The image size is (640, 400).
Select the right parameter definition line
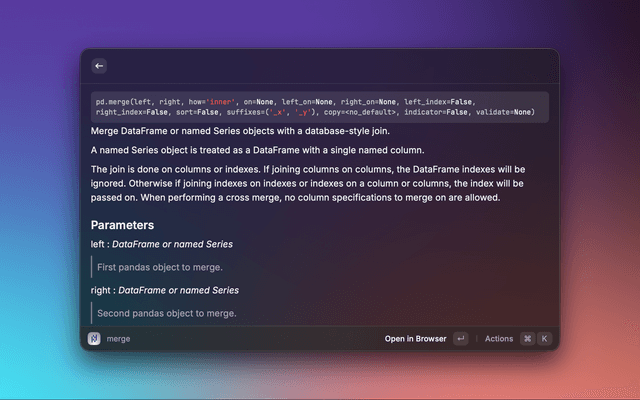[164, 290]
